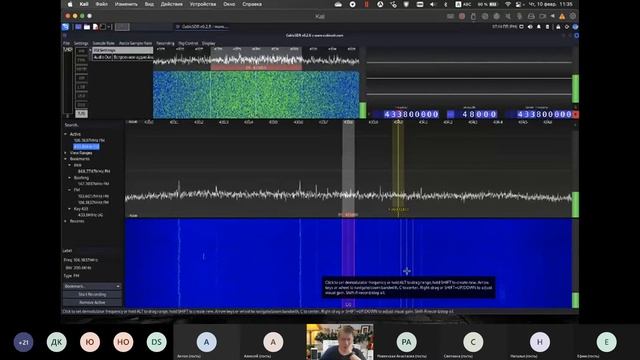
Task: Select the highlighted 433.8MHz active demodulator entry
Action: click(86, 147)
